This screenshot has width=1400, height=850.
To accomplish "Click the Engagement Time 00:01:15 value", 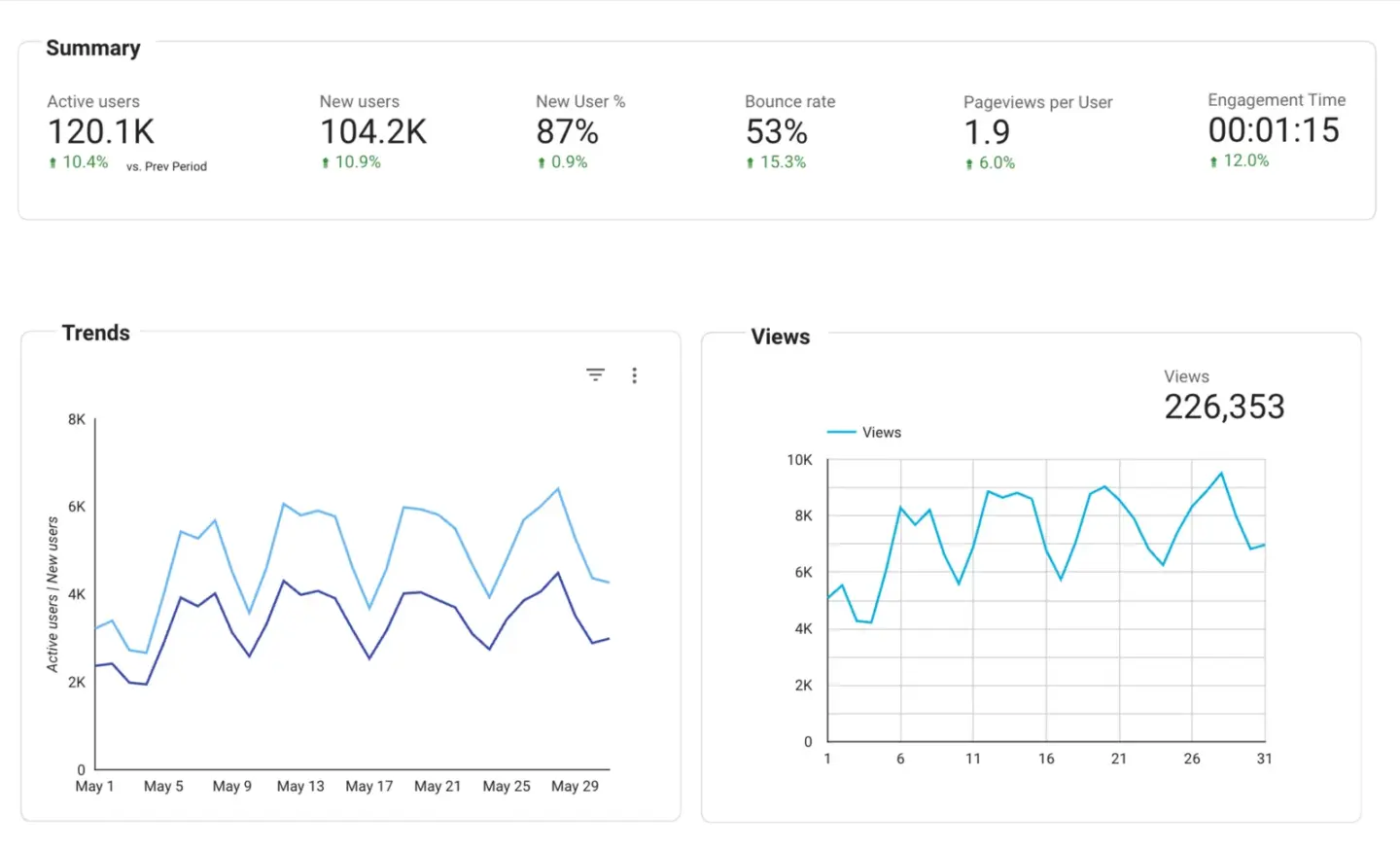I will coord(1273,130).
